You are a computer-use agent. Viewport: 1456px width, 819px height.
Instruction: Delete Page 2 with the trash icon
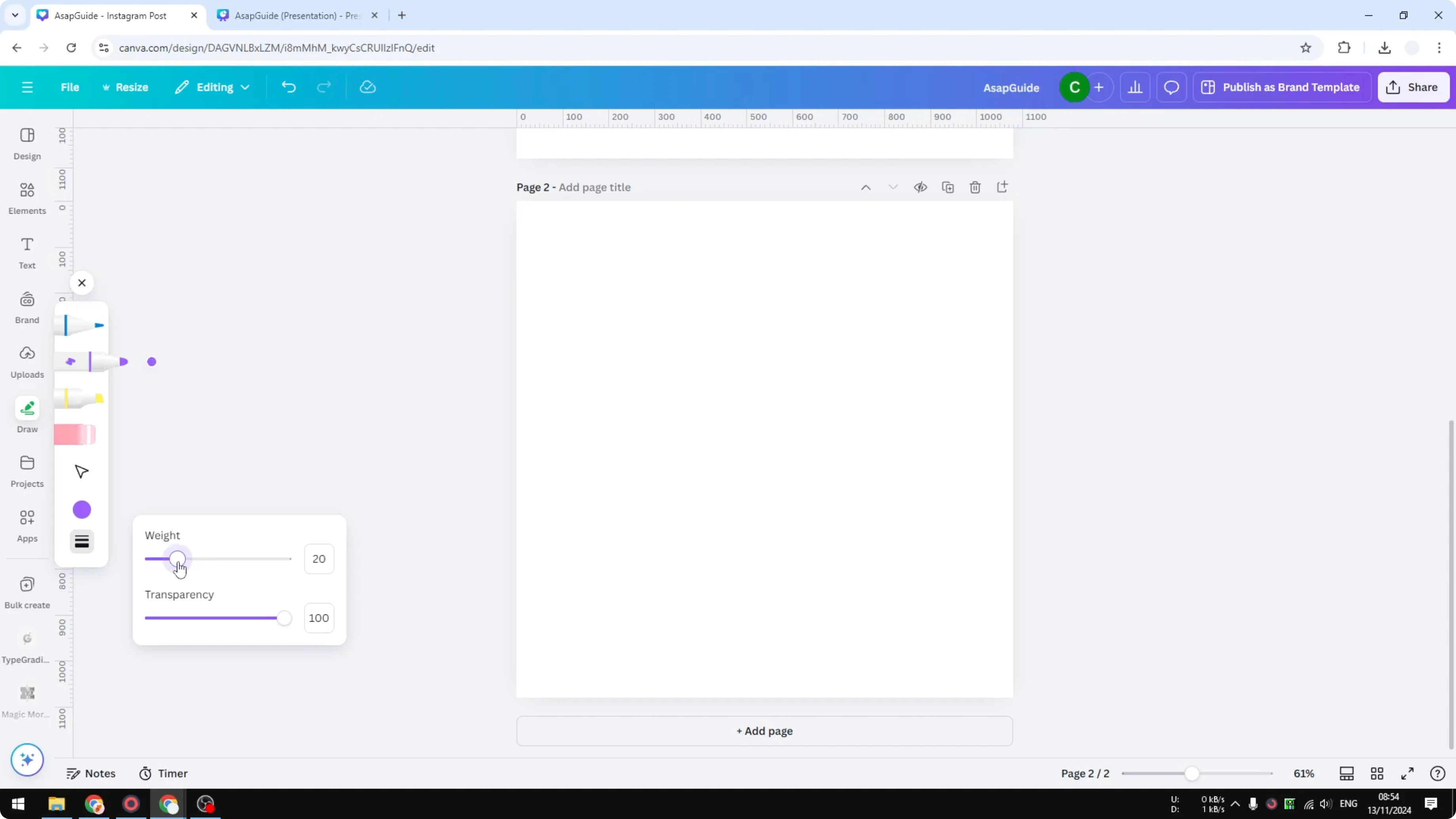pyautogui.click(x=975, y=187)
